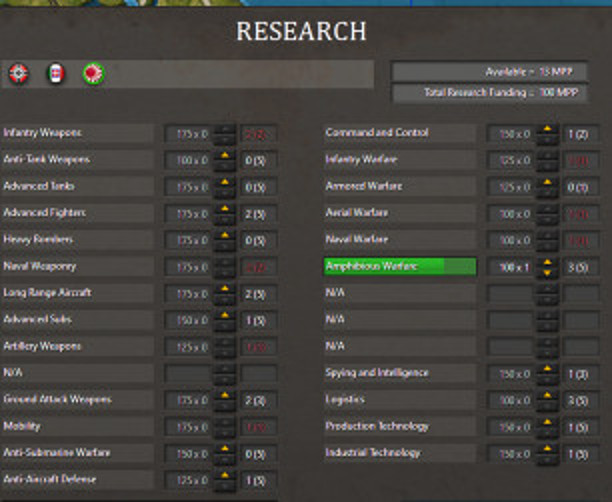Click the Command and Control label
Screen dimensions: 612x502
377,133
